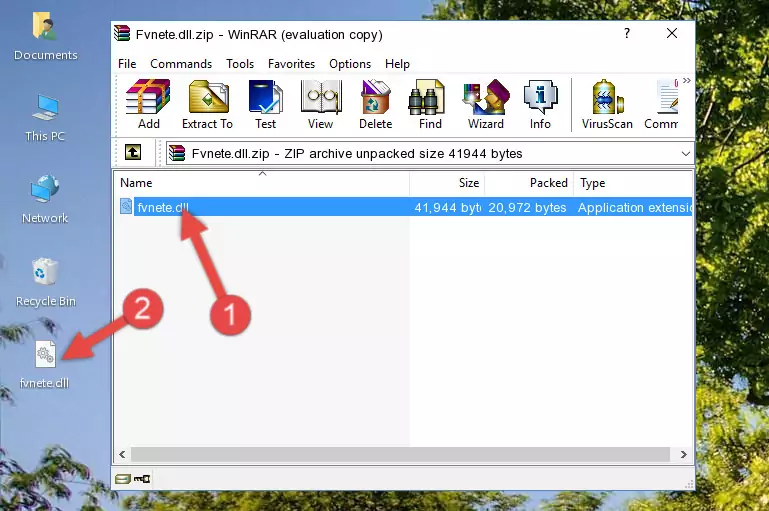Select the Documents desktop icon
This screenshot has height=511, width=769.
(x=45, y=36)
